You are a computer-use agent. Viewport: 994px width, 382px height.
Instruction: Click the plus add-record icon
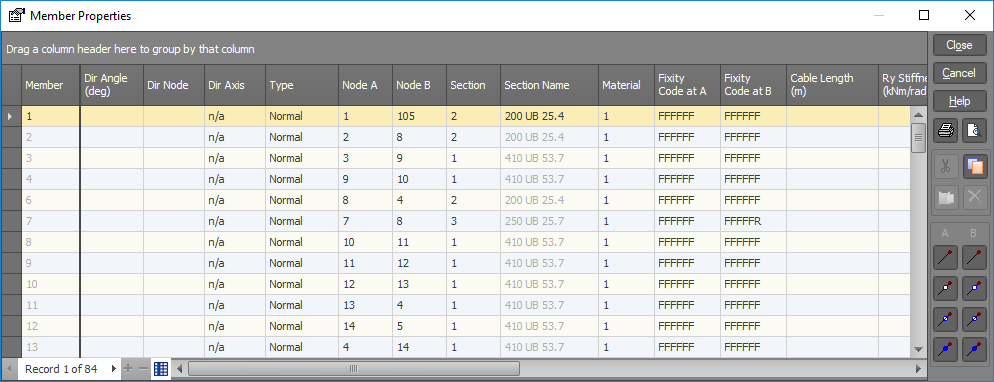point(128,369)
